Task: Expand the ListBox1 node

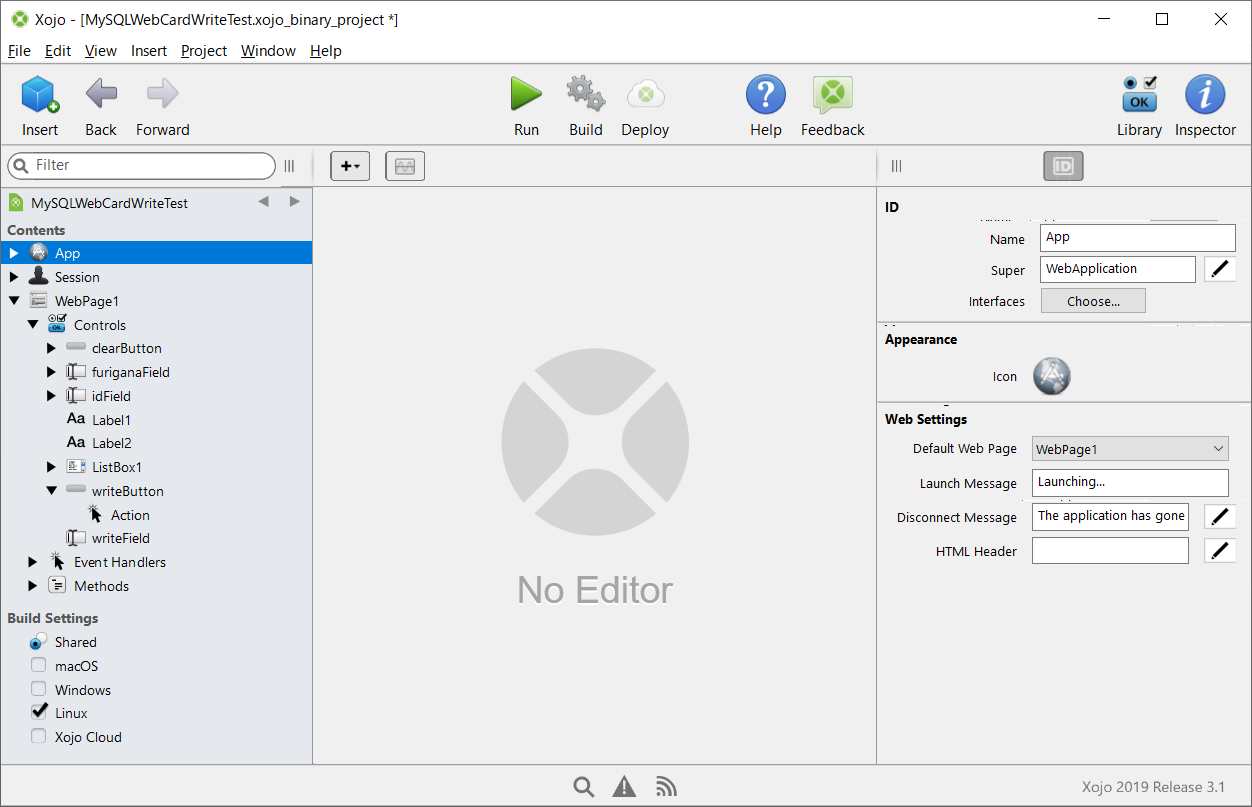Action: 52,467
